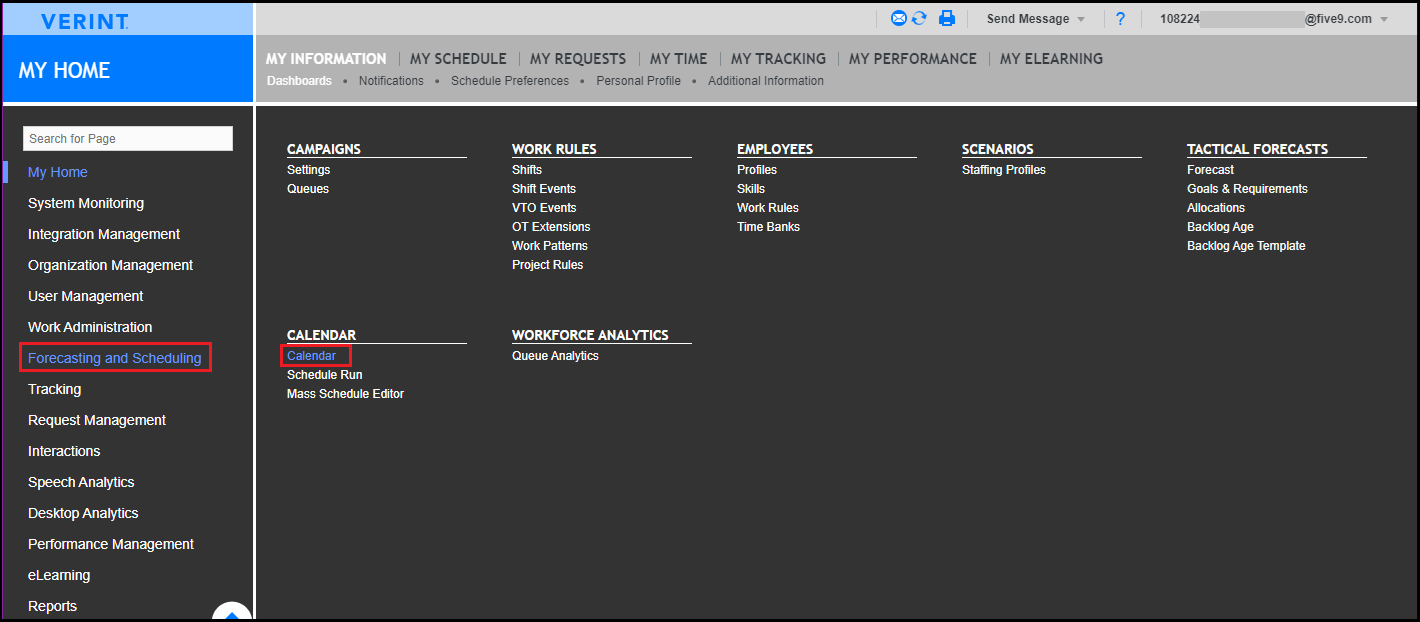Viewport: 1420px width, 622px height.
Task: Click the Search for Page field
Action: click(128, 138)
